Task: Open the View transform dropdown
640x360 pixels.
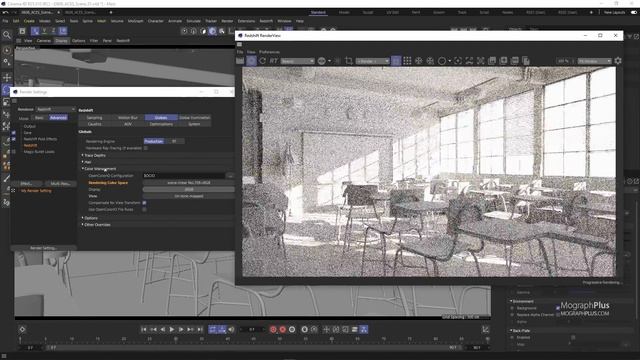Action: click(189, 196)
